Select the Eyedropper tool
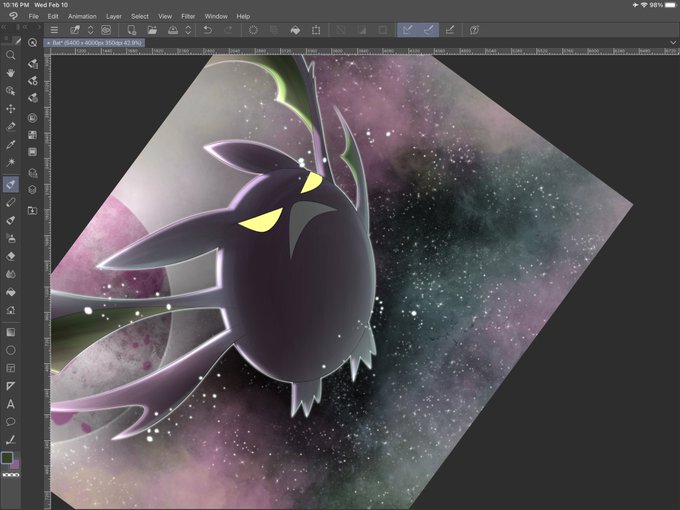Image resolution: width=680 pixels, height=510 pixels. tap(10, 144)
